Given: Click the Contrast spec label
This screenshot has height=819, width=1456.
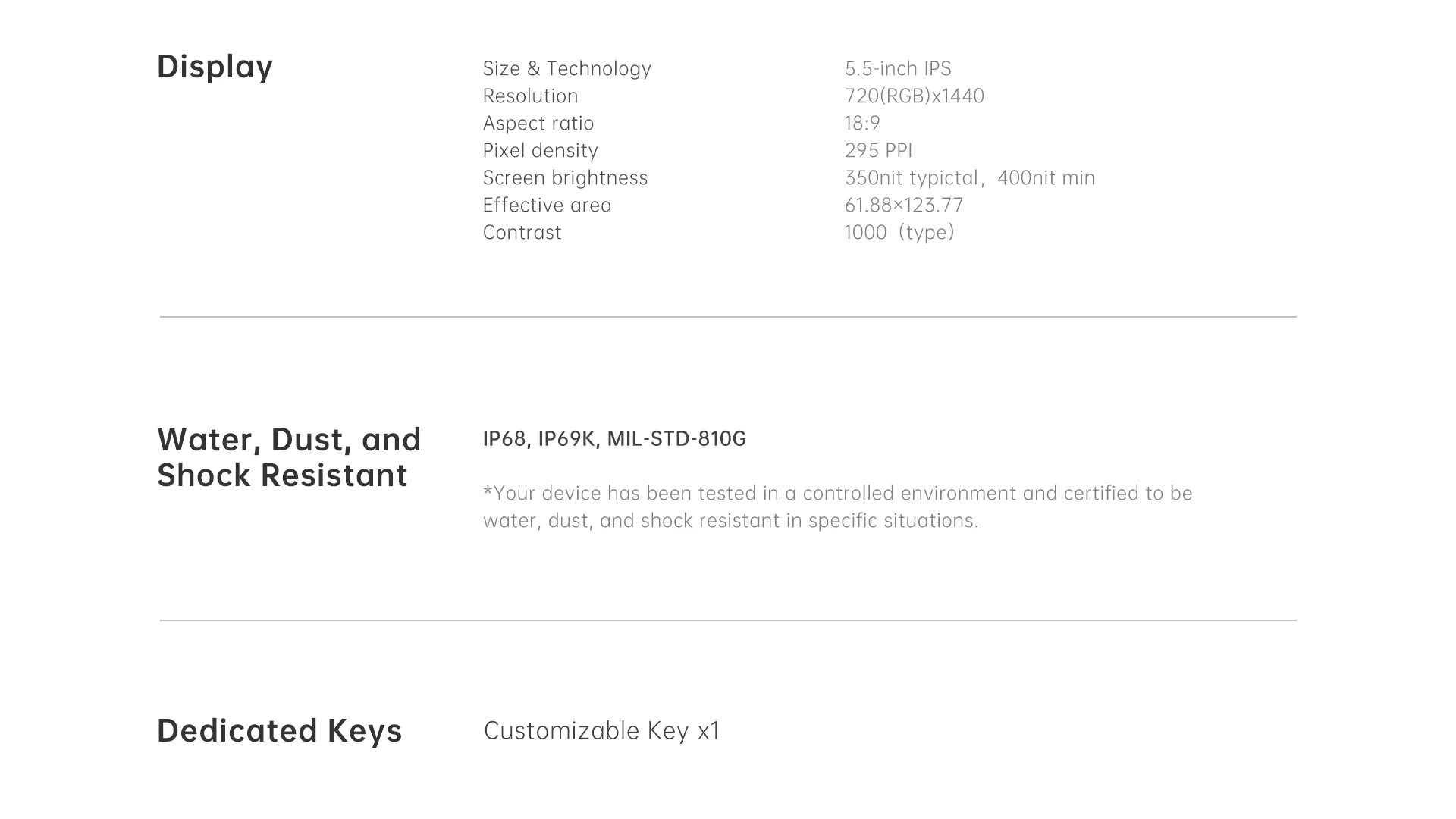Looking at the screenshot, I should click(522, 233).
